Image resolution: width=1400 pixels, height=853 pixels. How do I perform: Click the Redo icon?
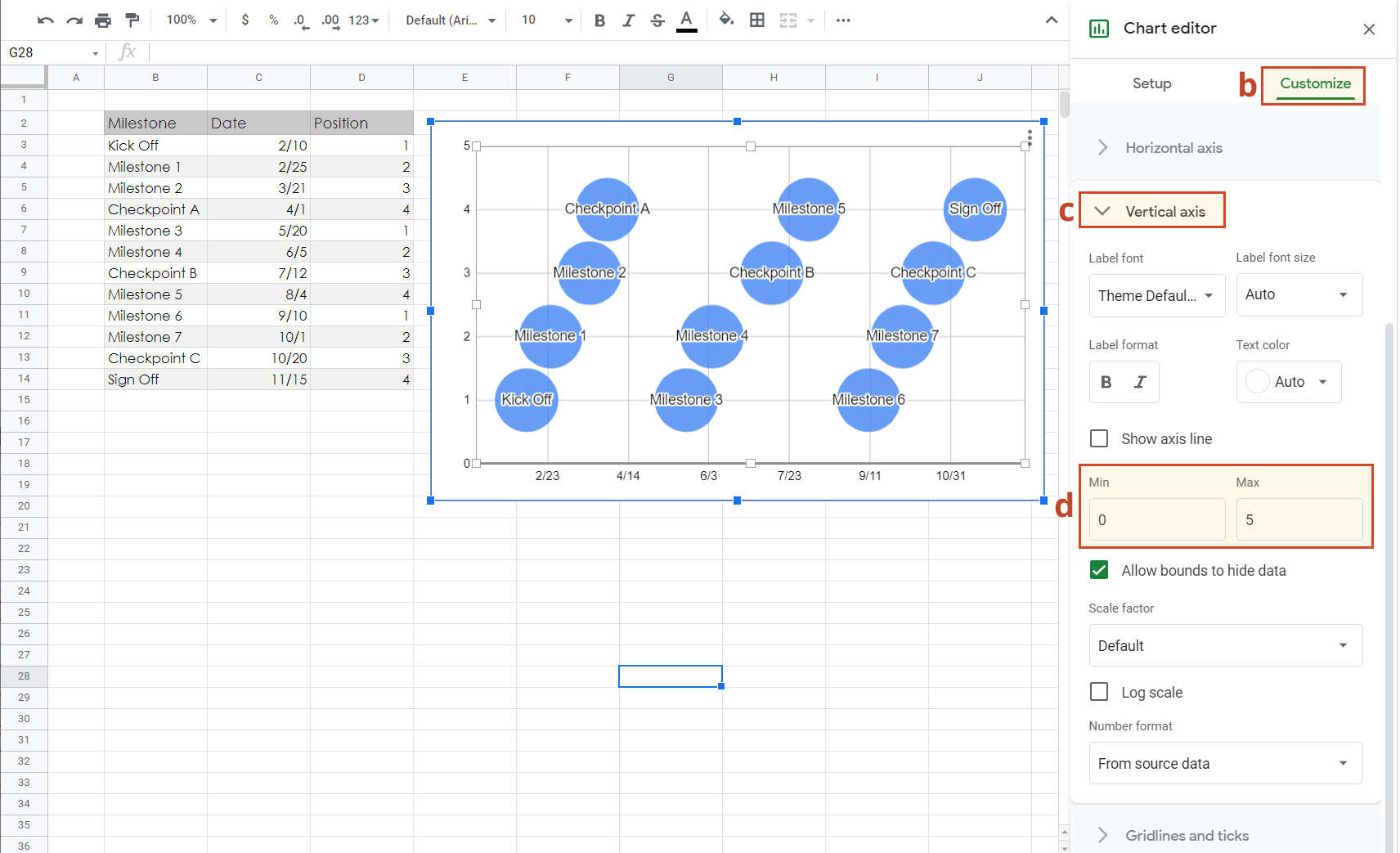[x=74, y=20]
